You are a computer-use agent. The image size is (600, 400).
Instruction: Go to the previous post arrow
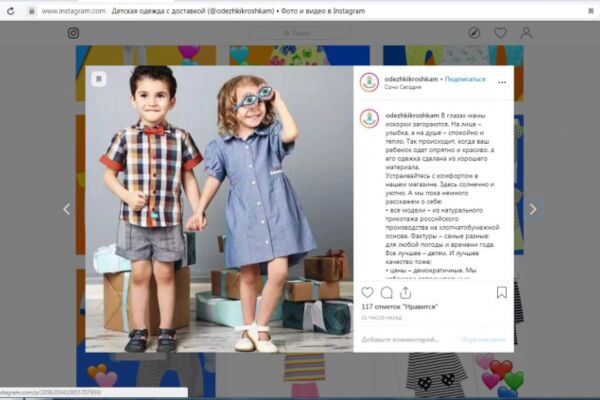click(x=67, y=209)
